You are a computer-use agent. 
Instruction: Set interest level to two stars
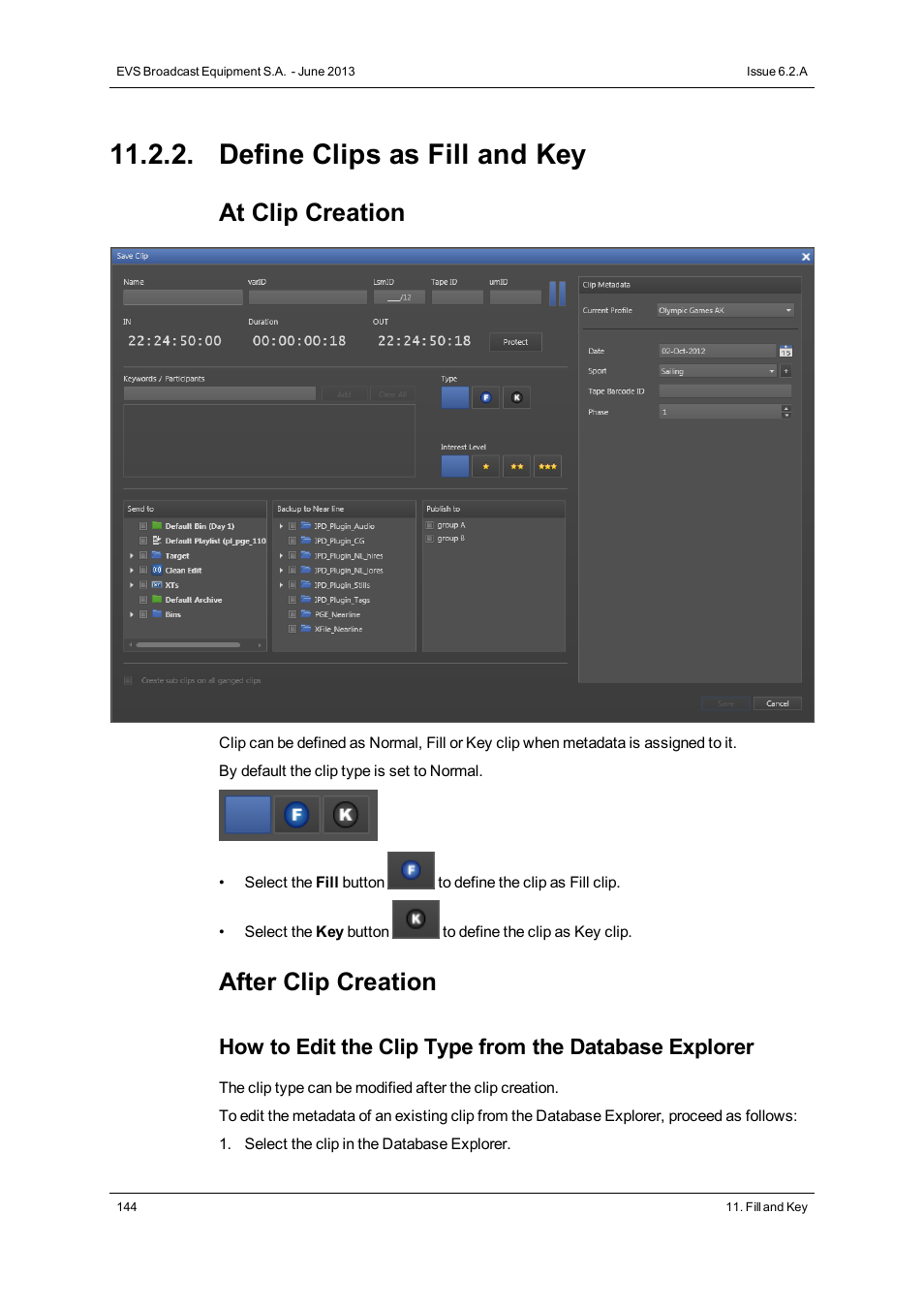pyautogui.click(x=516, y=466)
